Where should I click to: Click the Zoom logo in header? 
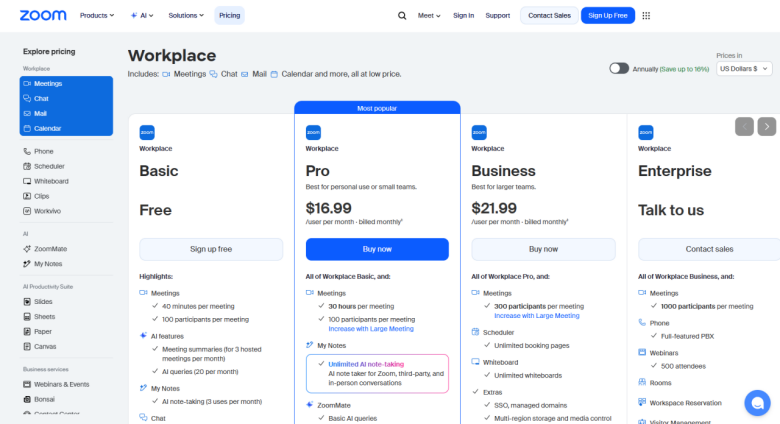43,15
